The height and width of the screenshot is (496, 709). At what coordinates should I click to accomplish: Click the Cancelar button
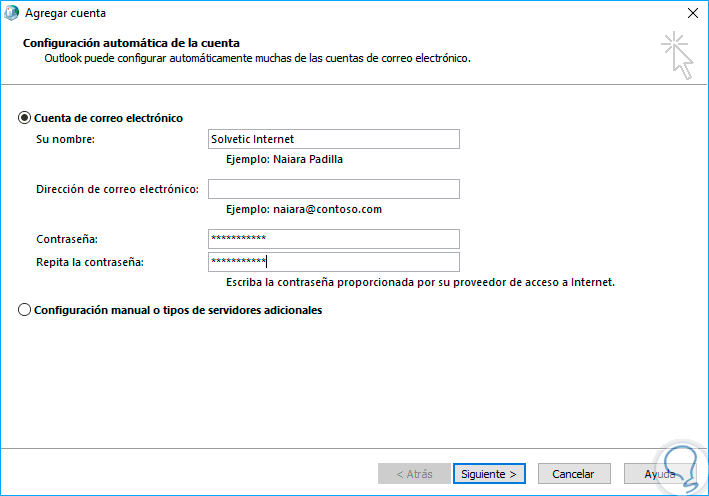[574, 474]
